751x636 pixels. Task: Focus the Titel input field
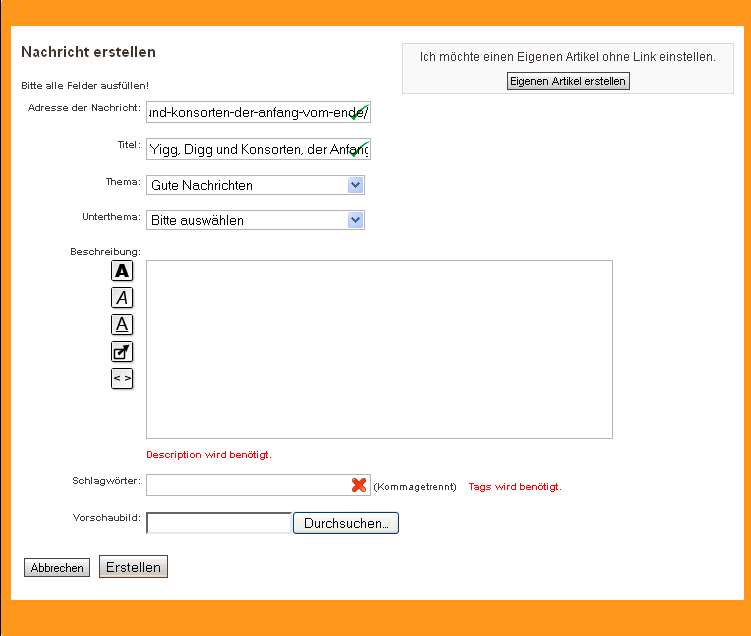tap(259, 149)
